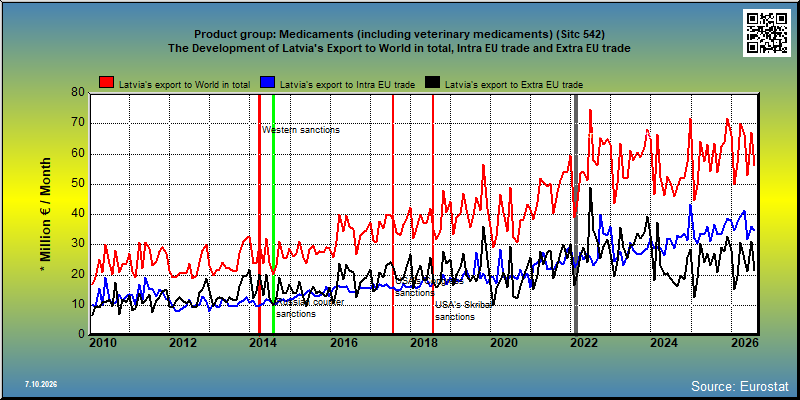Select legend text 'Latvia's export to Extra EU trade'
800x400 pixels.
point(514,85)
